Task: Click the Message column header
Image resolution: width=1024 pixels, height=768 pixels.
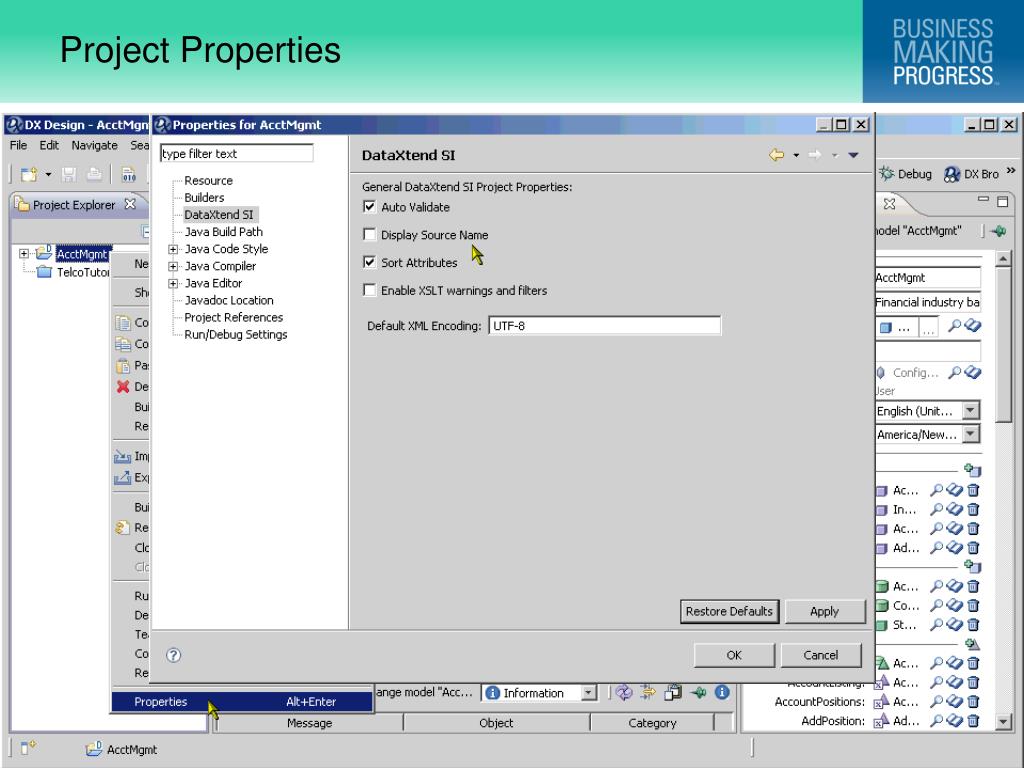Action: tap(310, 723)
